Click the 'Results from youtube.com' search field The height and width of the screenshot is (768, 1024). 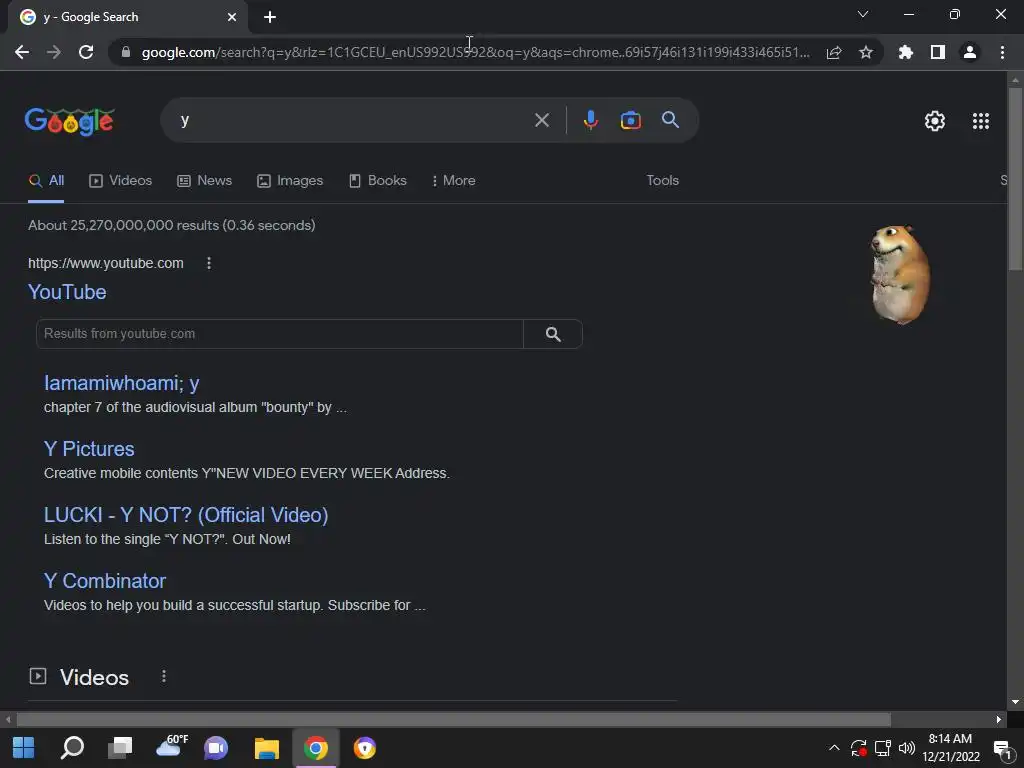point(280,334)
